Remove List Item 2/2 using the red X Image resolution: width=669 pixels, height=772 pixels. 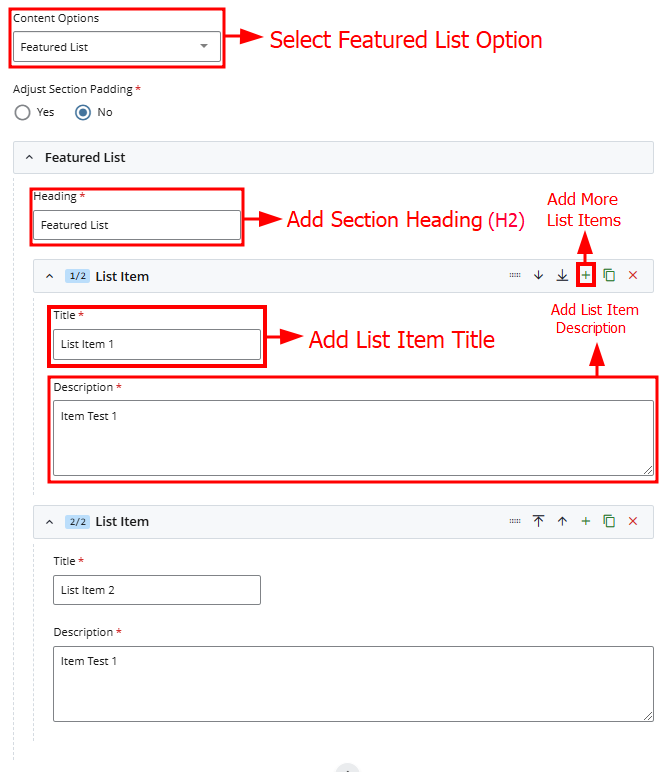click(x=632, y=521)
